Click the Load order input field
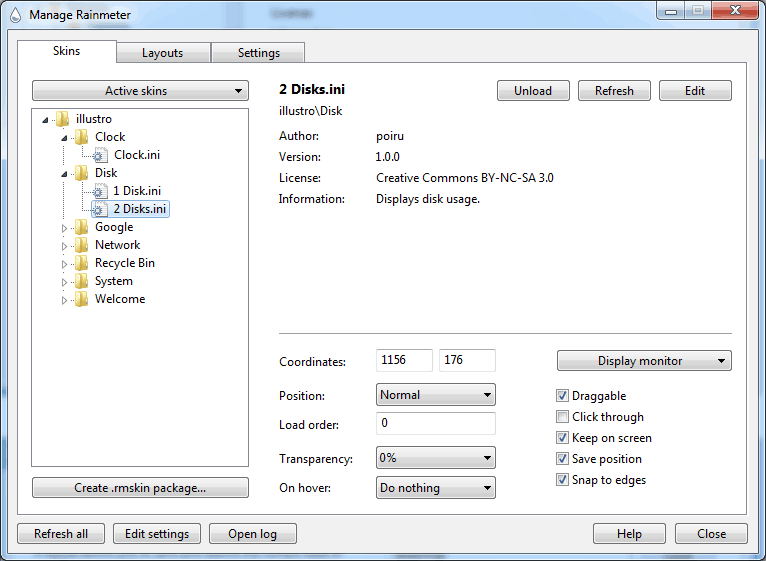766x561 pixels. pyautogui.click(x=435, y=423)
